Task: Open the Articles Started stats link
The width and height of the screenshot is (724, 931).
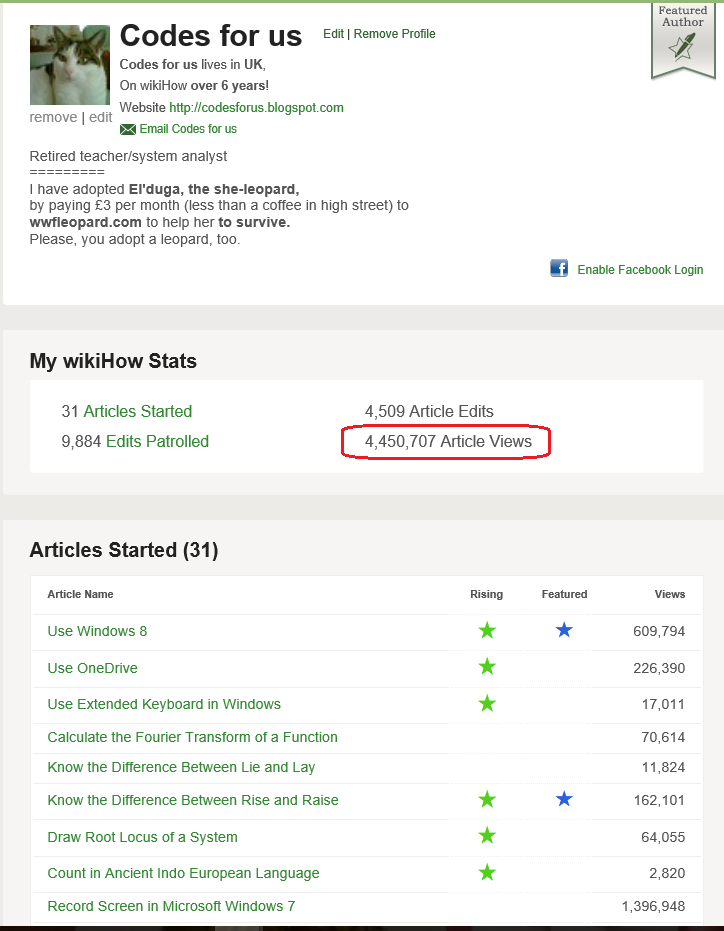Action: [138, 411]
